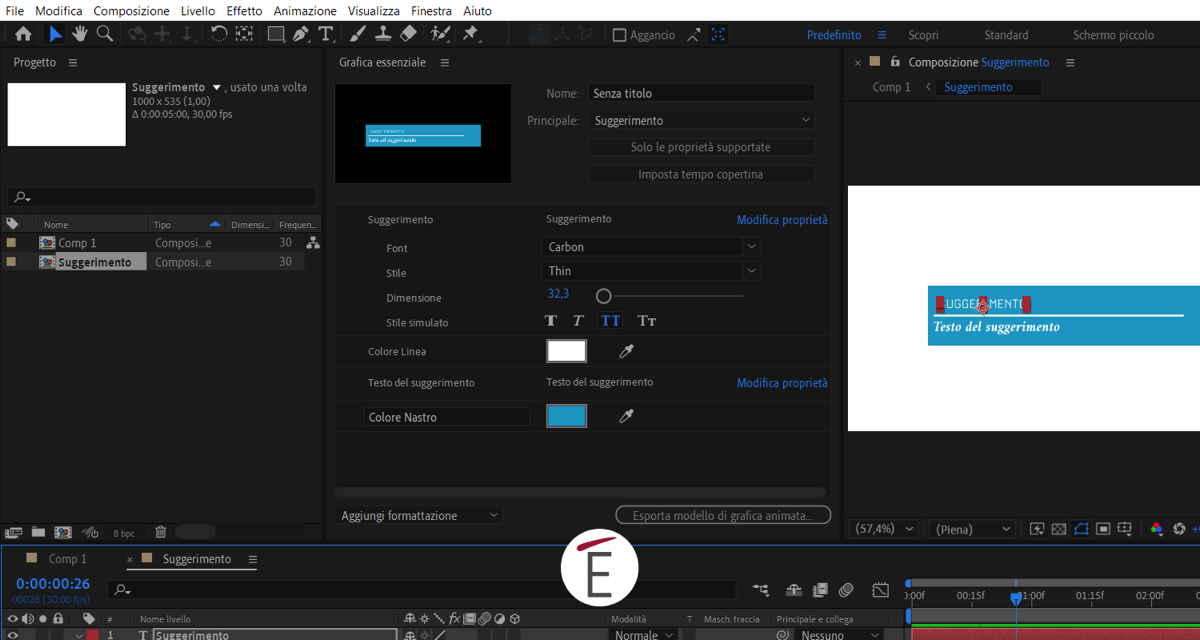Open the blue Colore Nastro swatch
Viewport: 1200px width, 640px height.
tap(566, 417)
